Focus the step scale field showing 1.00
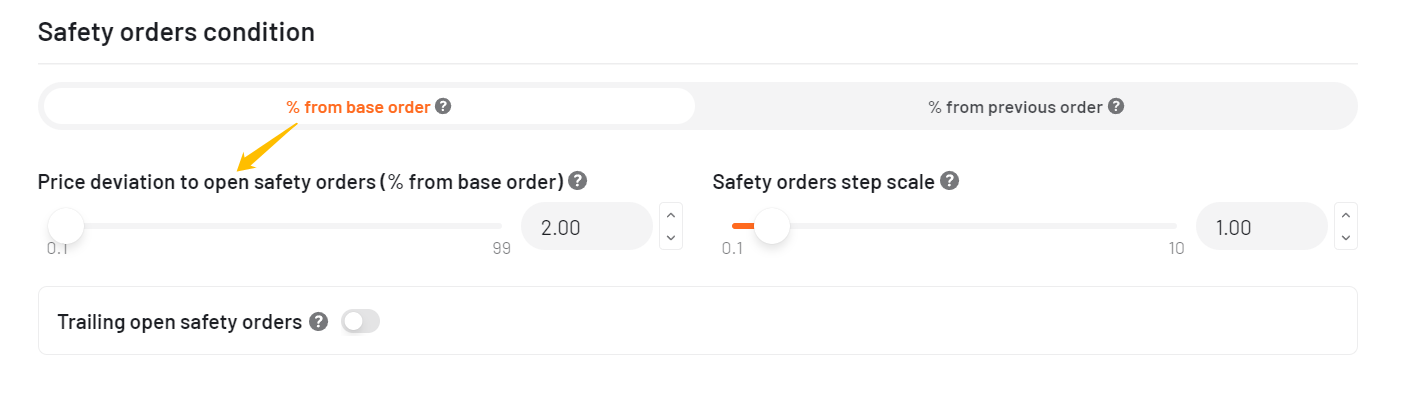This screenshot has width=1414, height=396. (x=1262, y=227)
